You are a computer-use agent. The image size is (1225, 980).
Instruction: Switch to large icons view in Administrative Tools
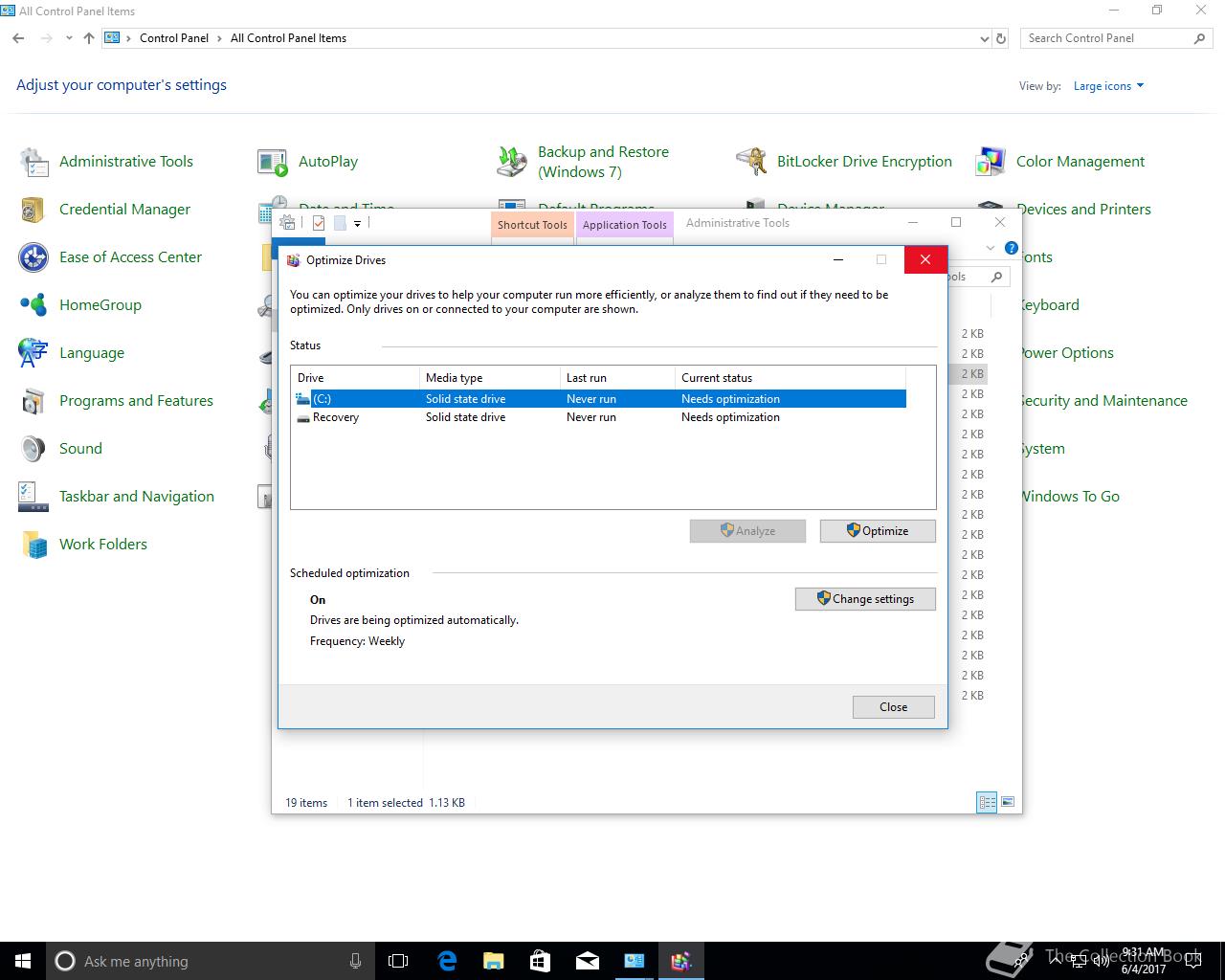pyautogui.click(x=1007, y=802)
